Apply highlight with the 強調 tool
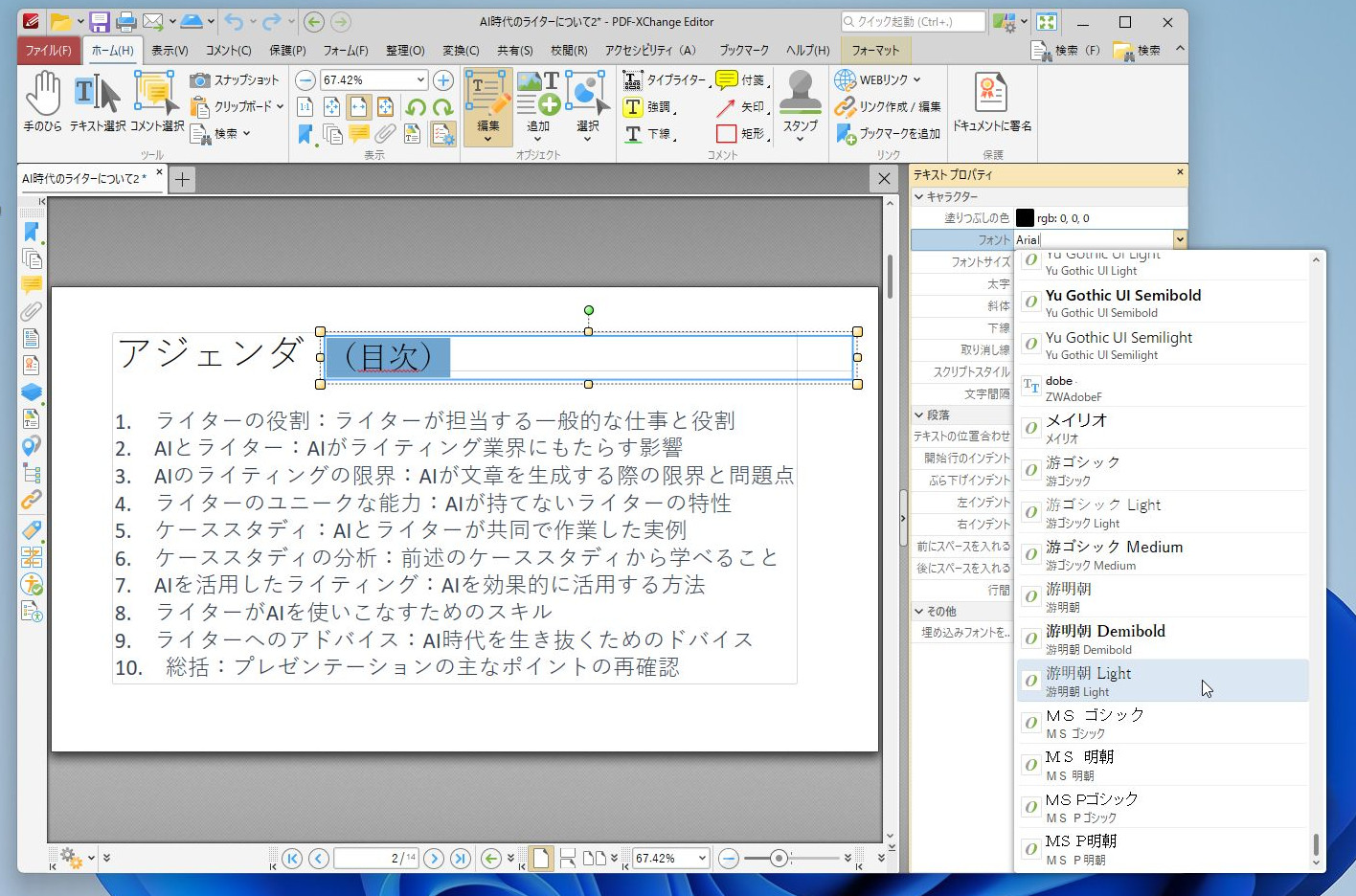1356x896 pixels. click(x=644, y=107)
